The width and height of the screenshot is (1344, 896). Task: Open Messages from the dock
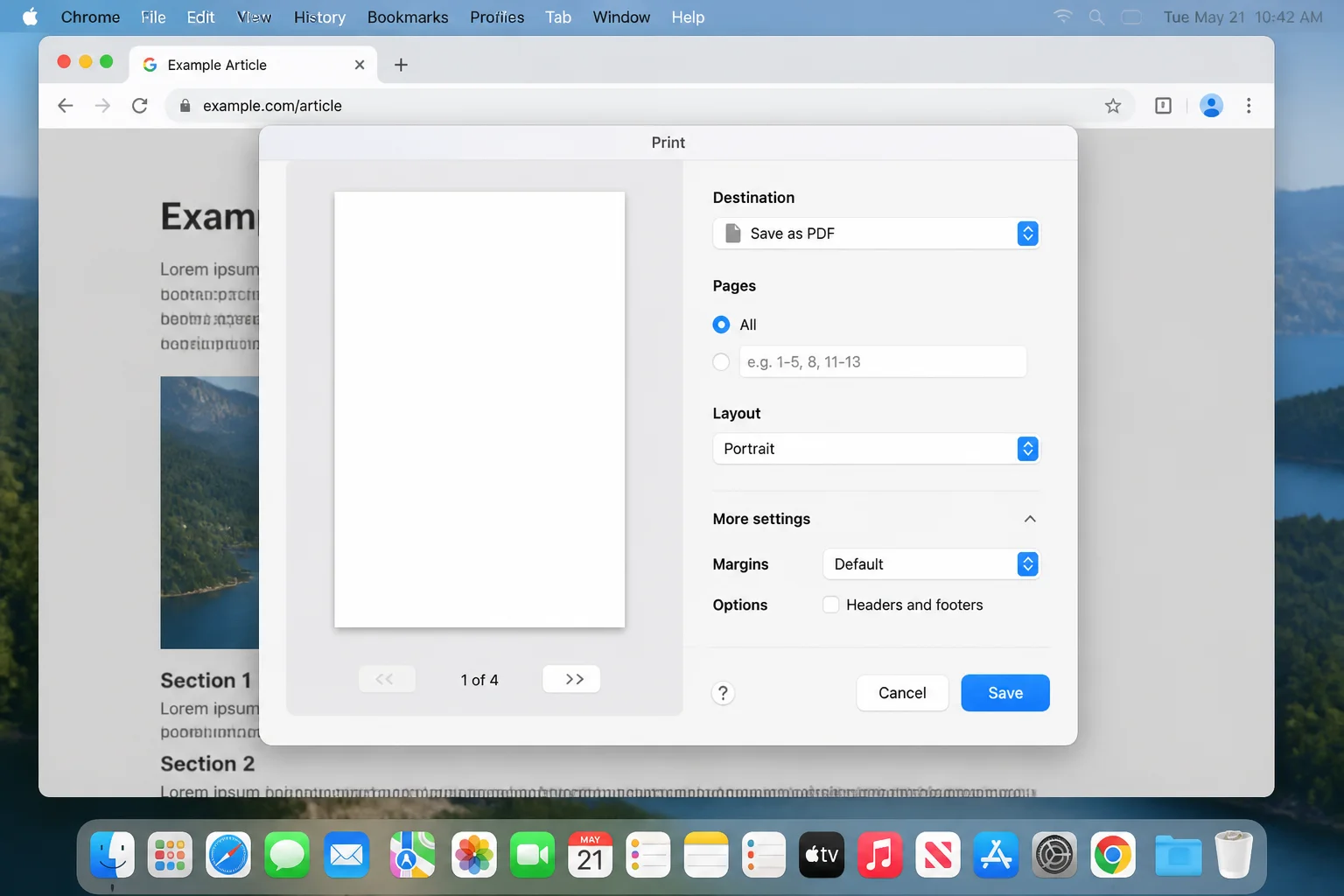coord(287,855)
